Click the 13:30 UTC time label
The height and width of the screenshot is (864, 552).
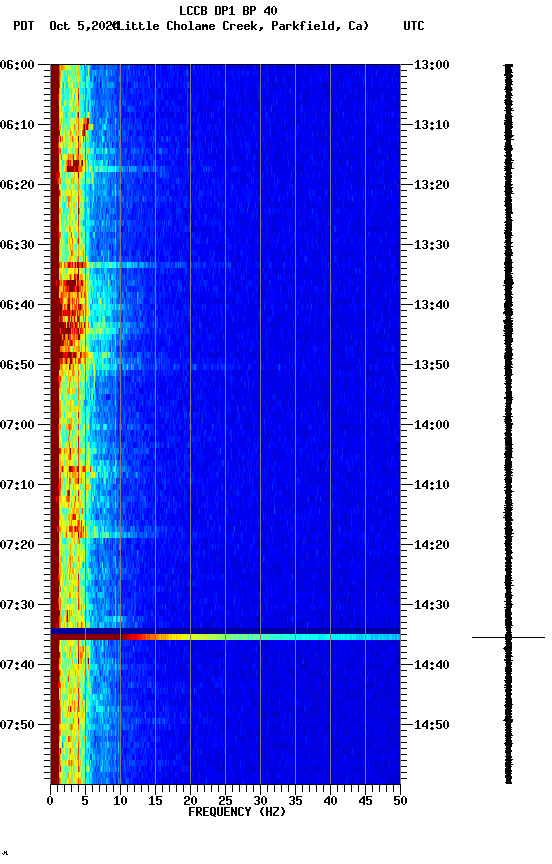432,245
